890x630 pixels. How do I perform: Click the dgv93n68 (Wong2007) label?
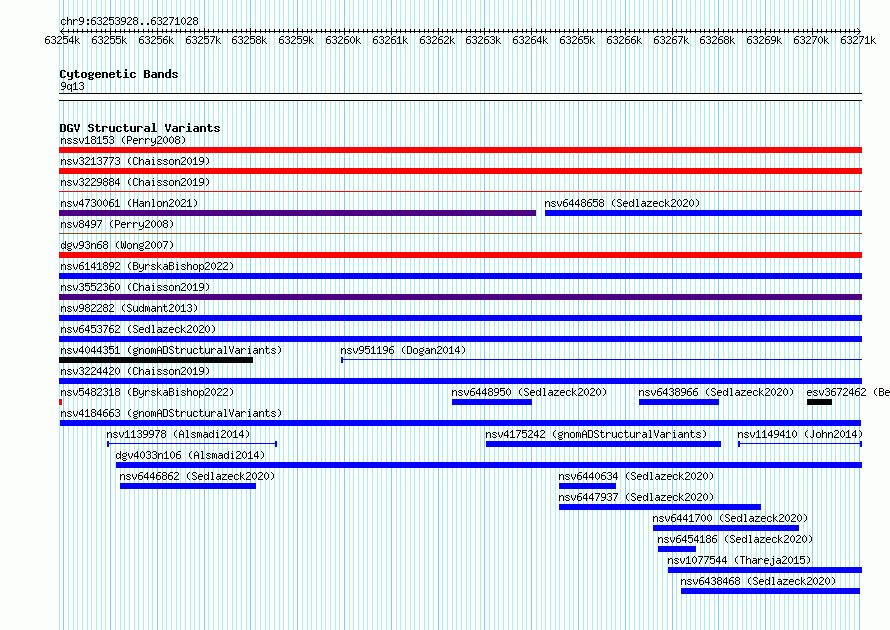point(117,245)
